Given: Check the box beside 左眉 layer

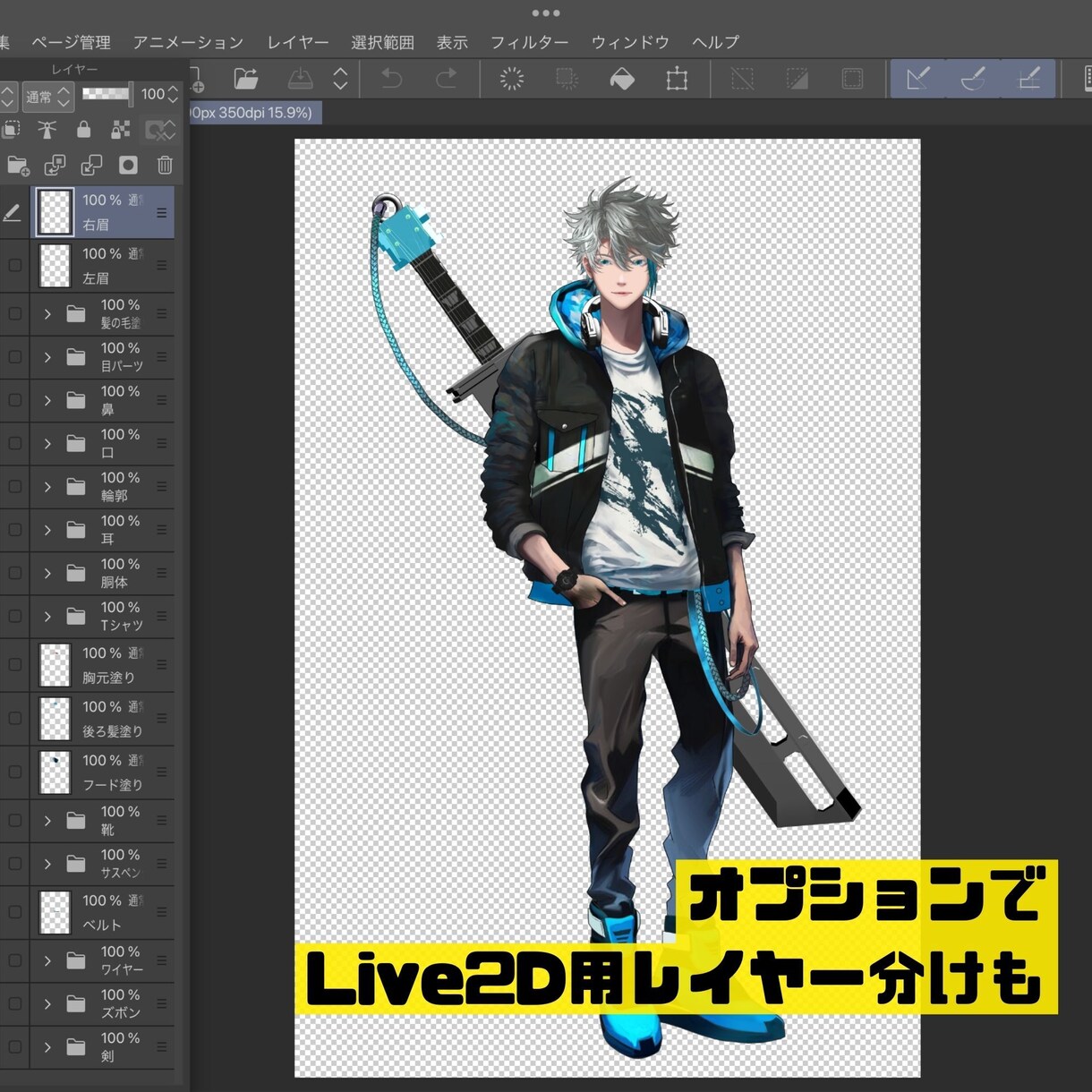Looking at the screenshot, I should pos(14,266).
